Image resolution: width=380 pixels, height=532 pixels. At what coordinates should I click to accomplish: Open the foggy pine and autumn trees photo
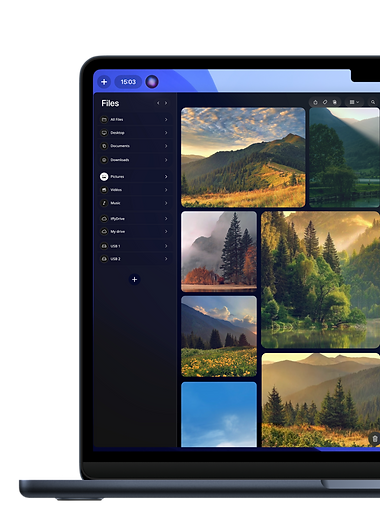(x=219, y=251)
